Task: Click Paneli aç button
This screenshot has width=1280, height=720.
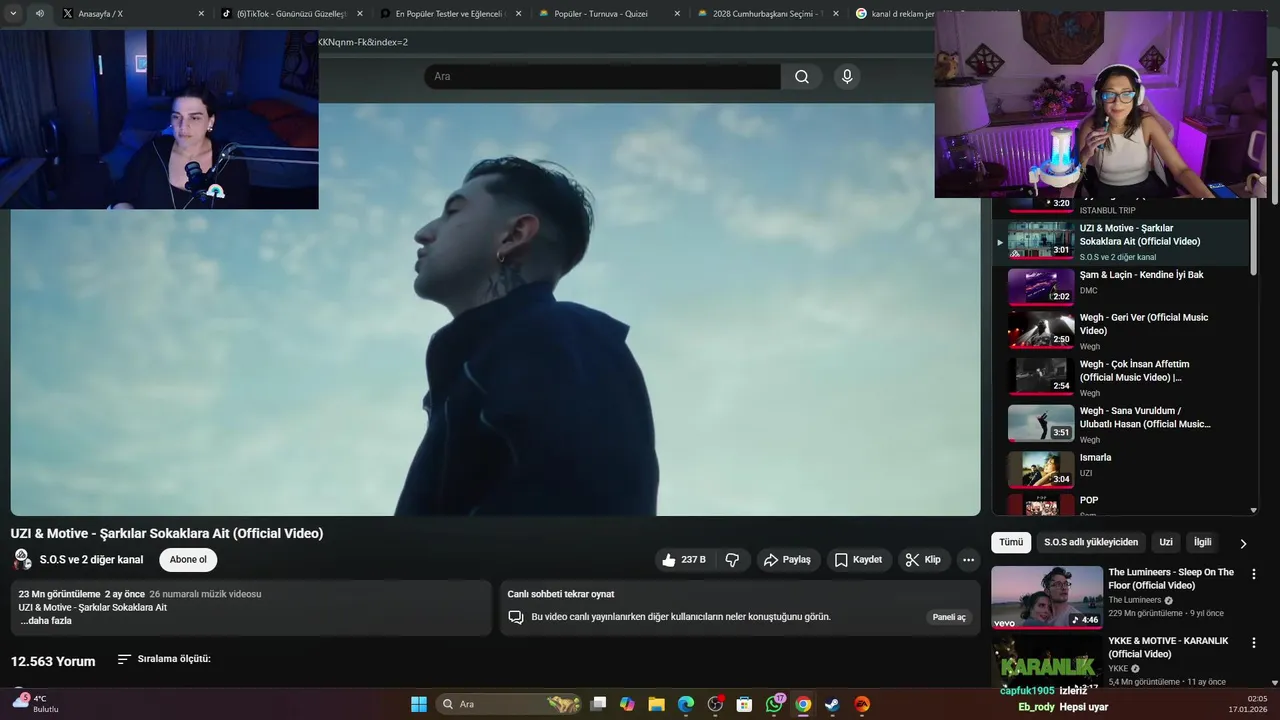Action: (x=949, y=617)
